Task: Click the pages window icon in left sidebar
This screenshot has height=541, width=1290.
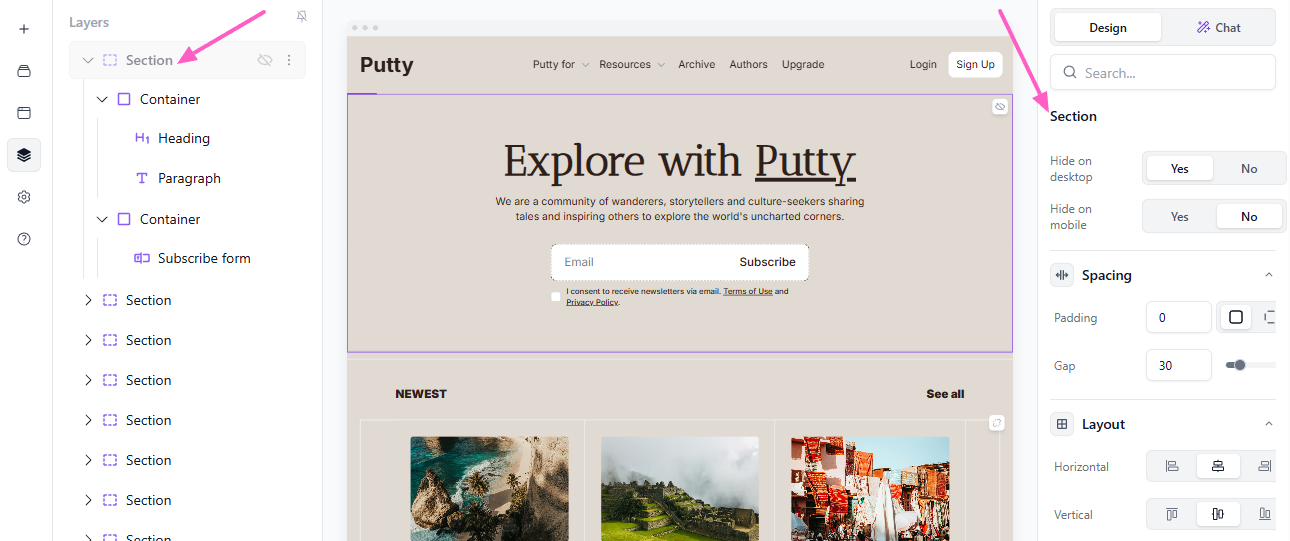Action: [24, 113]
